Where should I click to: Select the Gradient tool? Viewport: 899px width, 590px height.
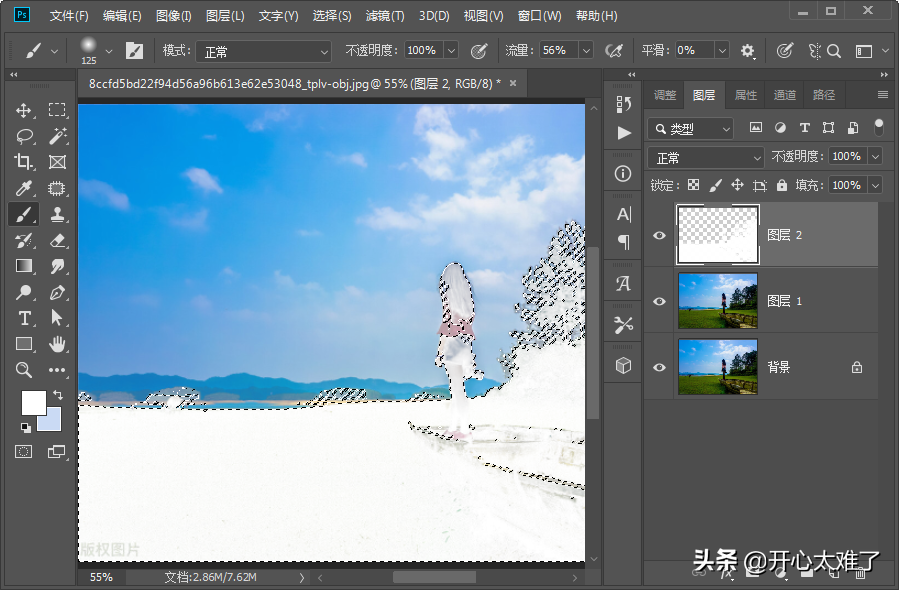coord(24,266)
